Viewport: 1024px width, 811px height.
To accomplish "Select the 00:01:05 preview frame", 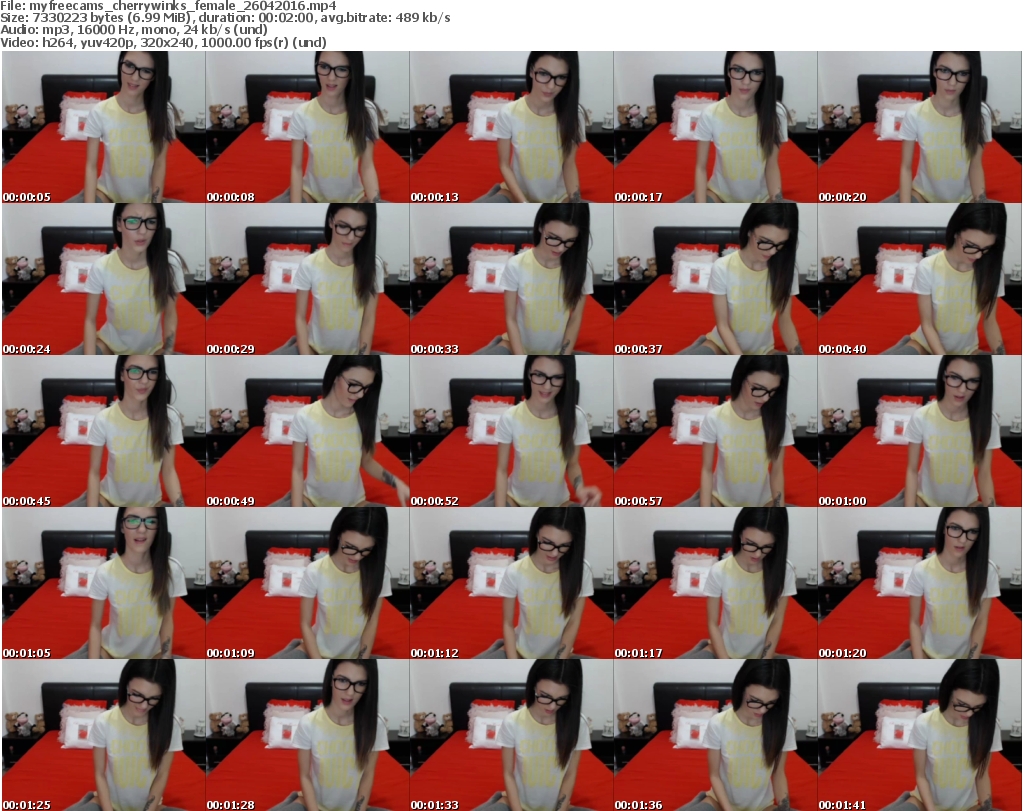I will click(103, 583).
